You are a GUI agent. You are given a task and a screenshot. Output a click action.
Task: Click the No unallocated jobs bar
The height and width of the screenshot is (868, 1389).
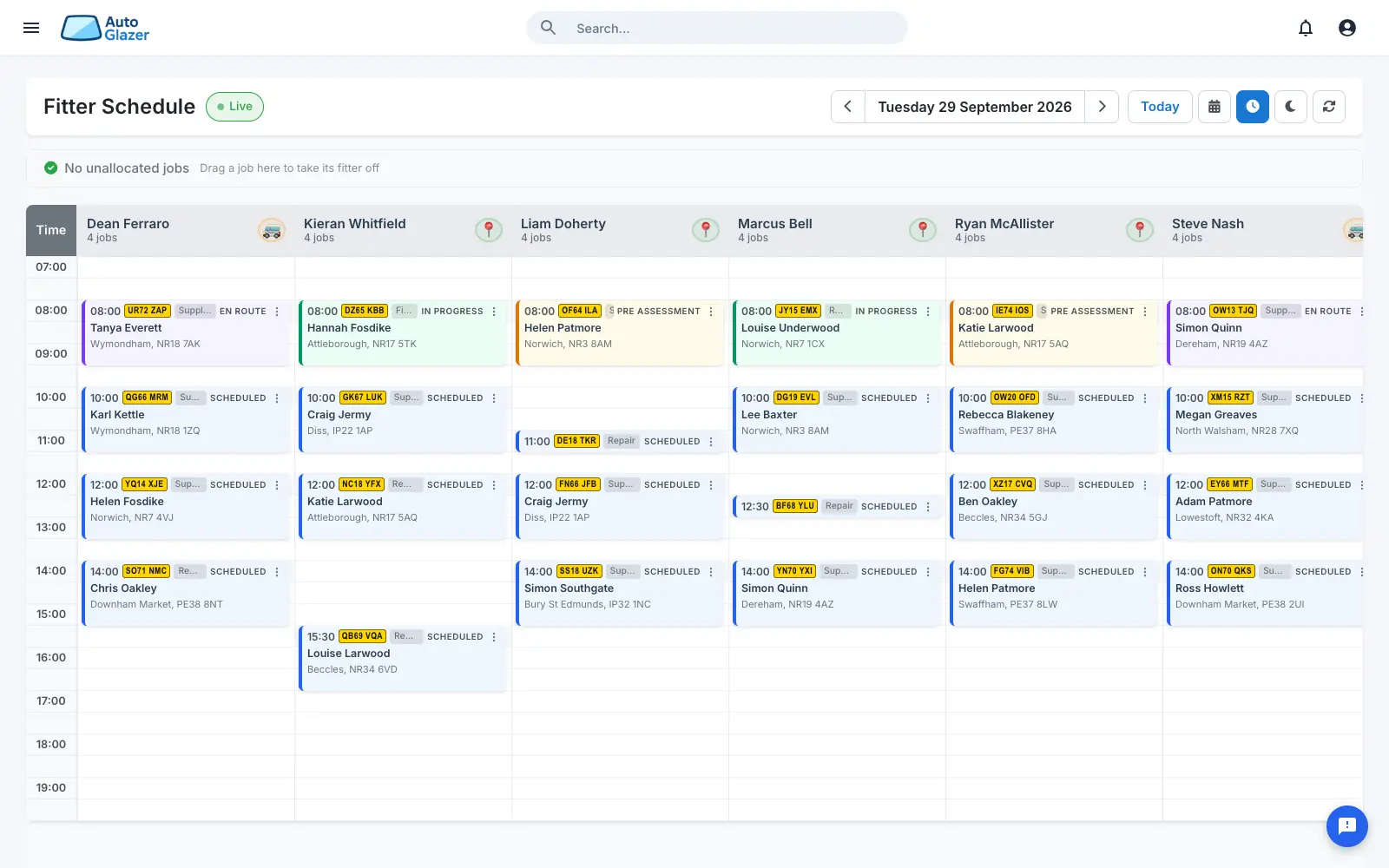pyautogui.click(x=694, y=168)
